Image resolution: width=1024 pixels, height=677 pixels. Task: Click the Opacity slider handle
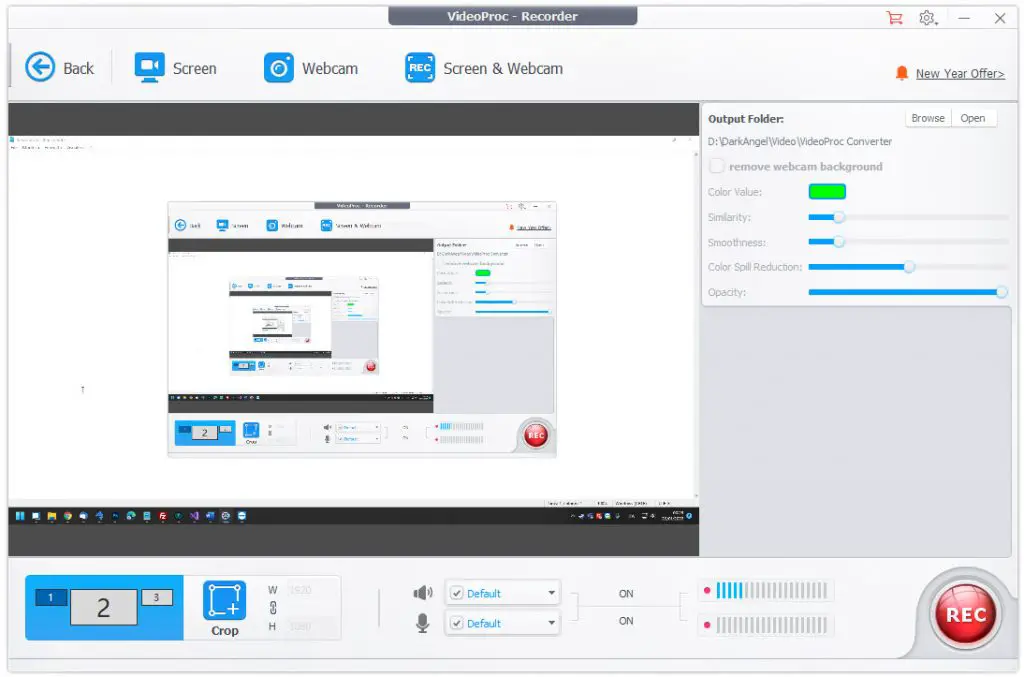tap(1002, 292)
